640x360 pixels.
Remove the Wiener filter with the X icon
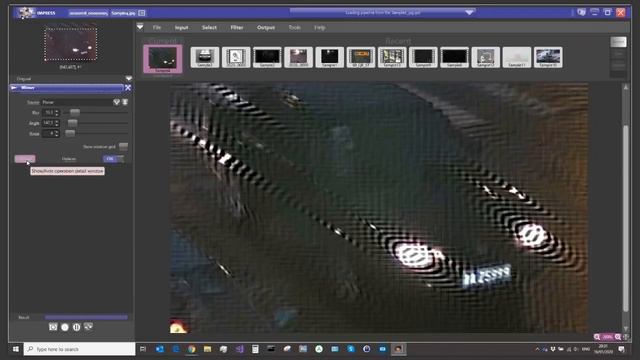(128, 88)
